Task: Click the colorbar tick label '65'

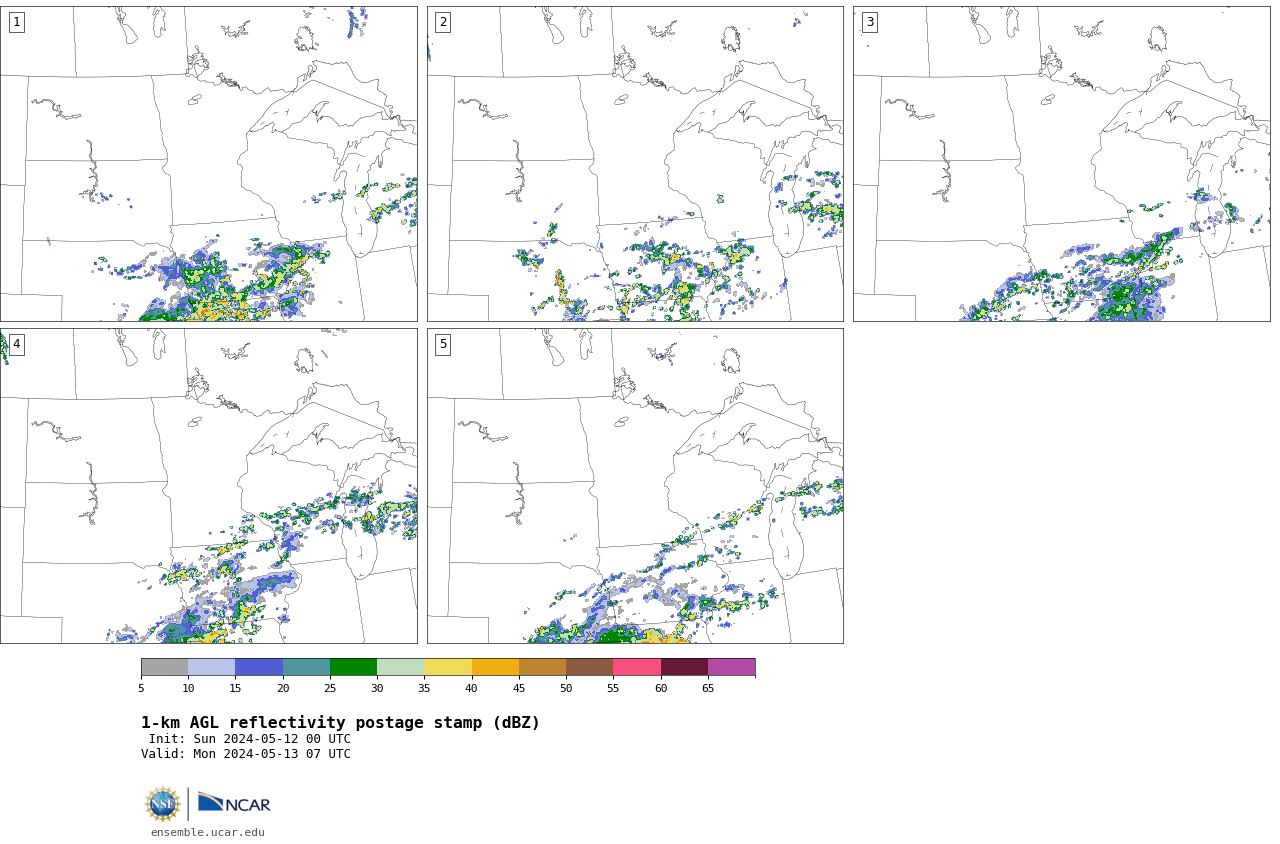Action: coord(708,688)
